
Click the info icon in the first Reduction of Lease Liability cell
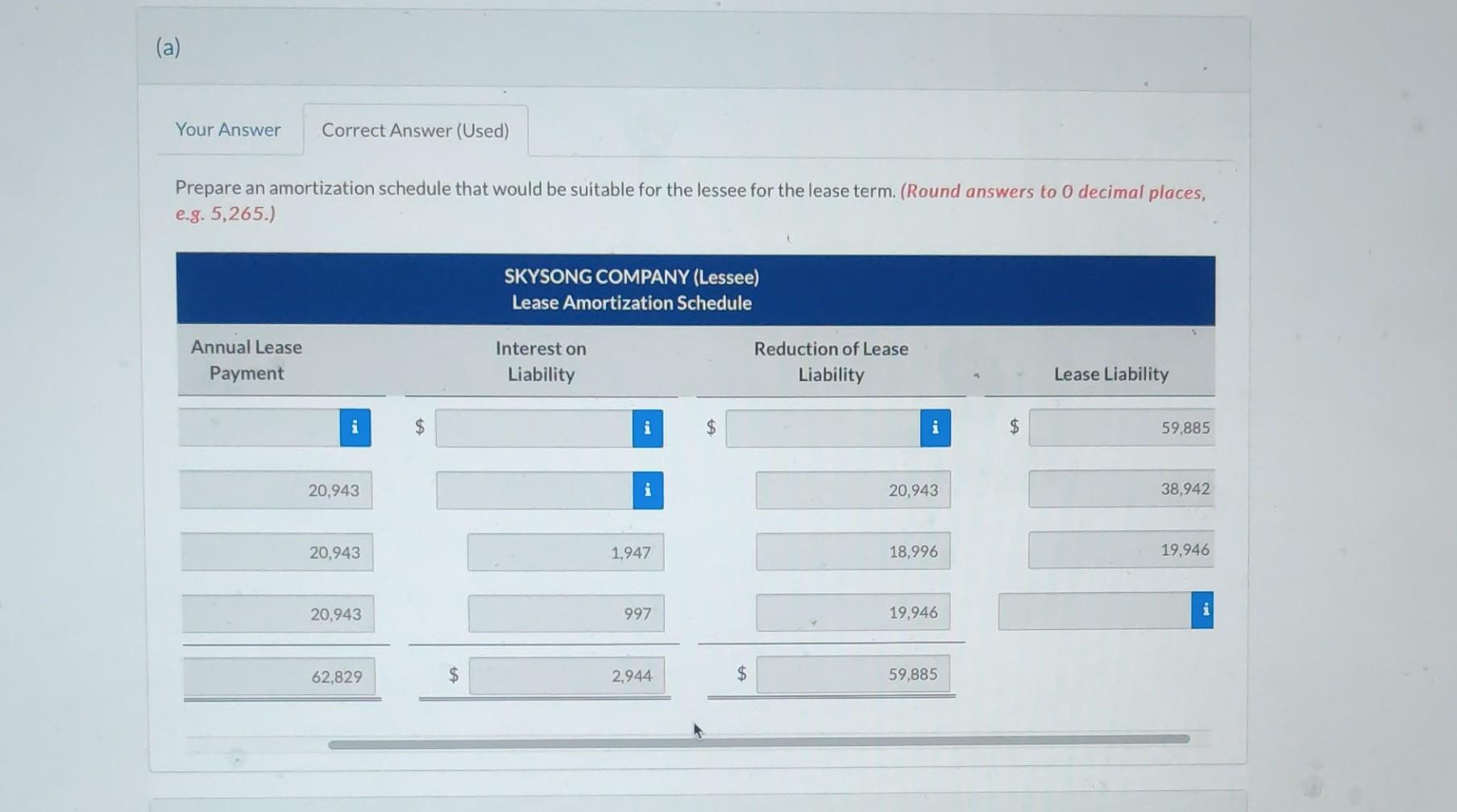tap(935, 428)
